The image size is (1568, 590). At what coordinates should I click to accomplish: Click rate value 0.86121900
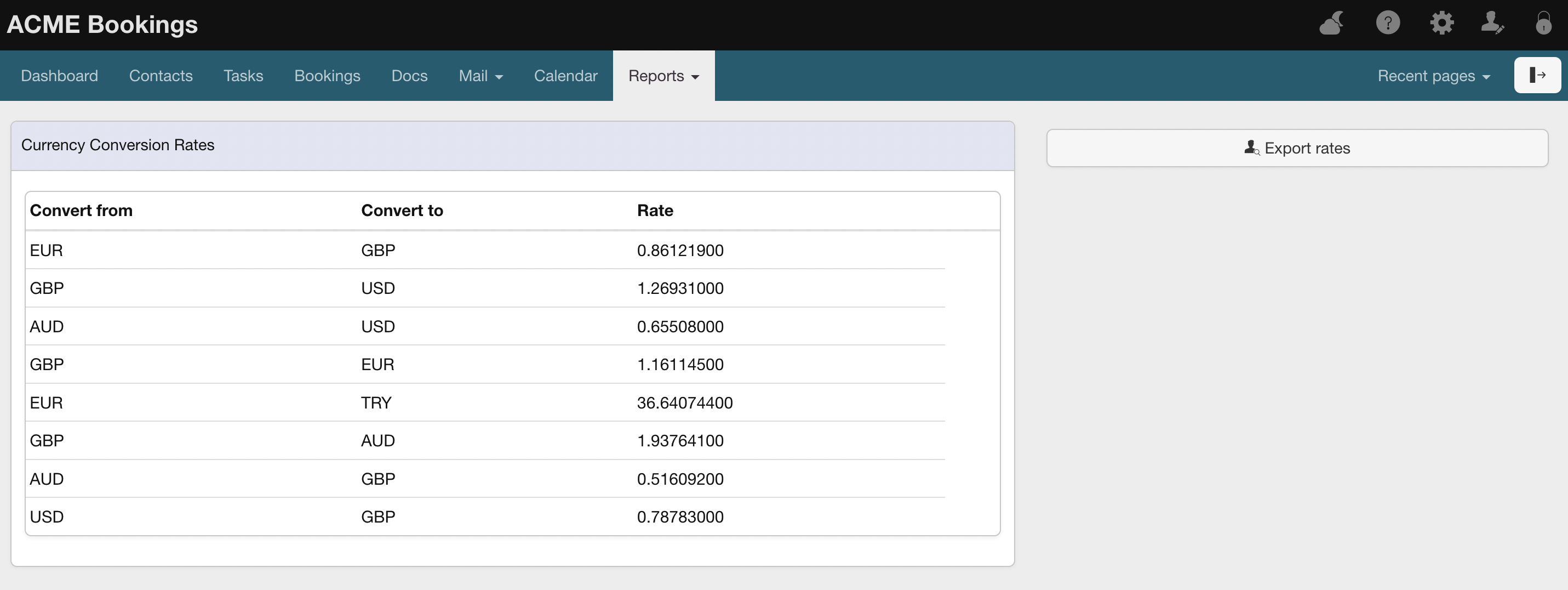pos(680,251)
